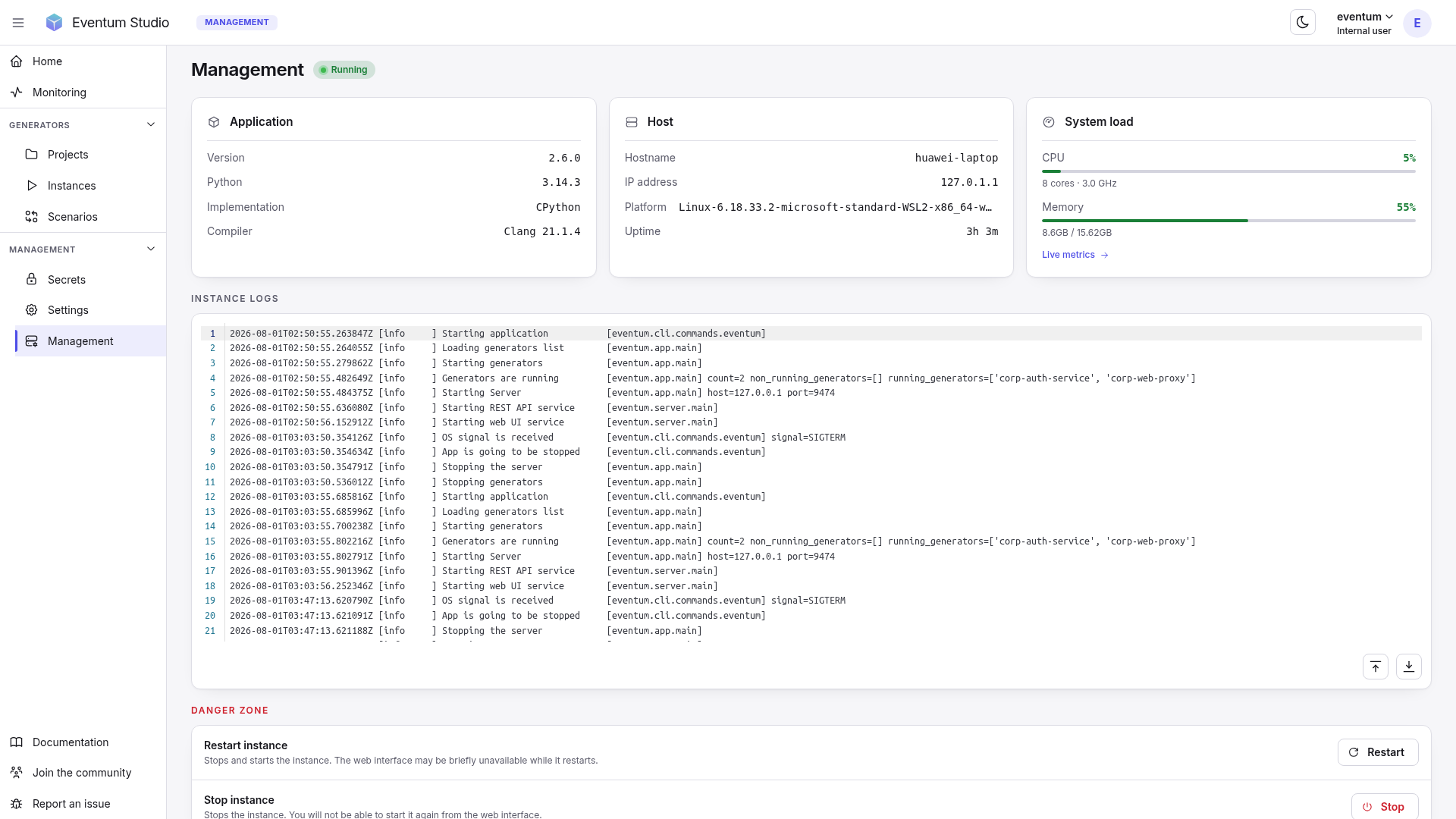Click the Monitoring pulse icon
Screen dimensions: 1456x819
[17, 93]
